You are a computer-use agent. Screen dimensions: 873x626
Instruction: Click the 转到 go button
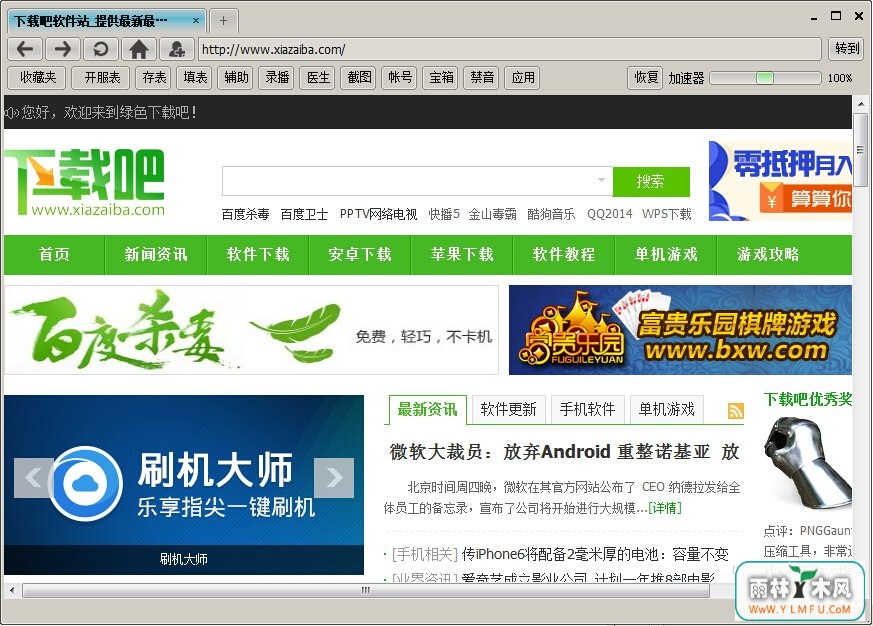(x=847, y=49)
